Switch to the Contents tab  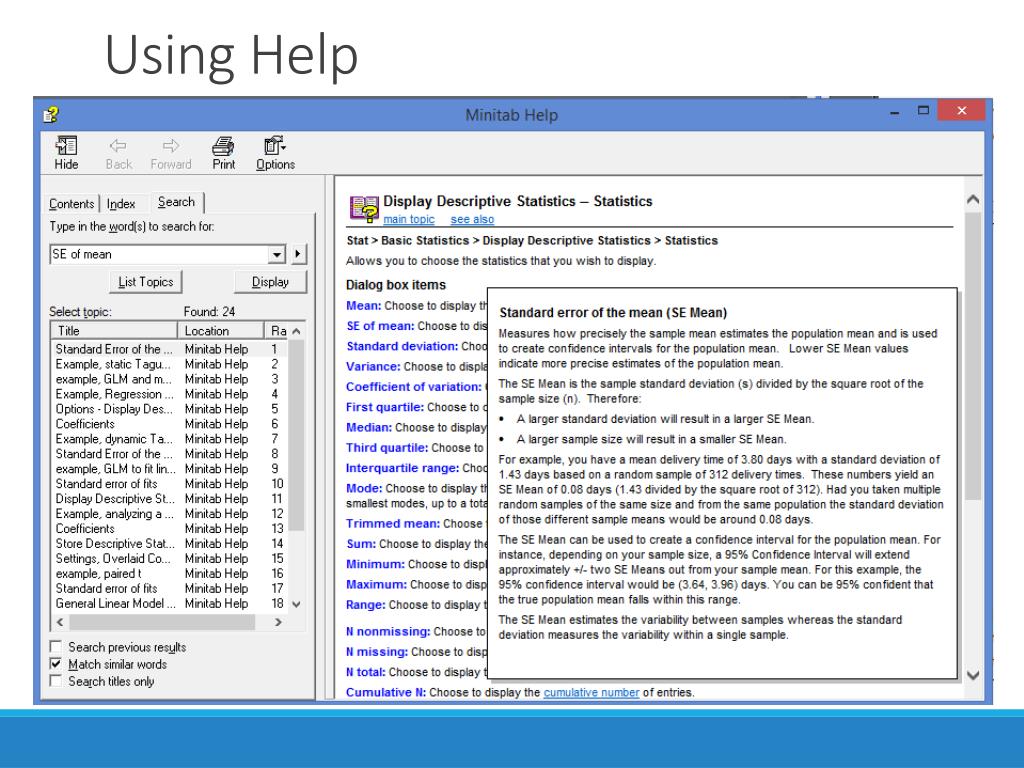coord(71,204)
